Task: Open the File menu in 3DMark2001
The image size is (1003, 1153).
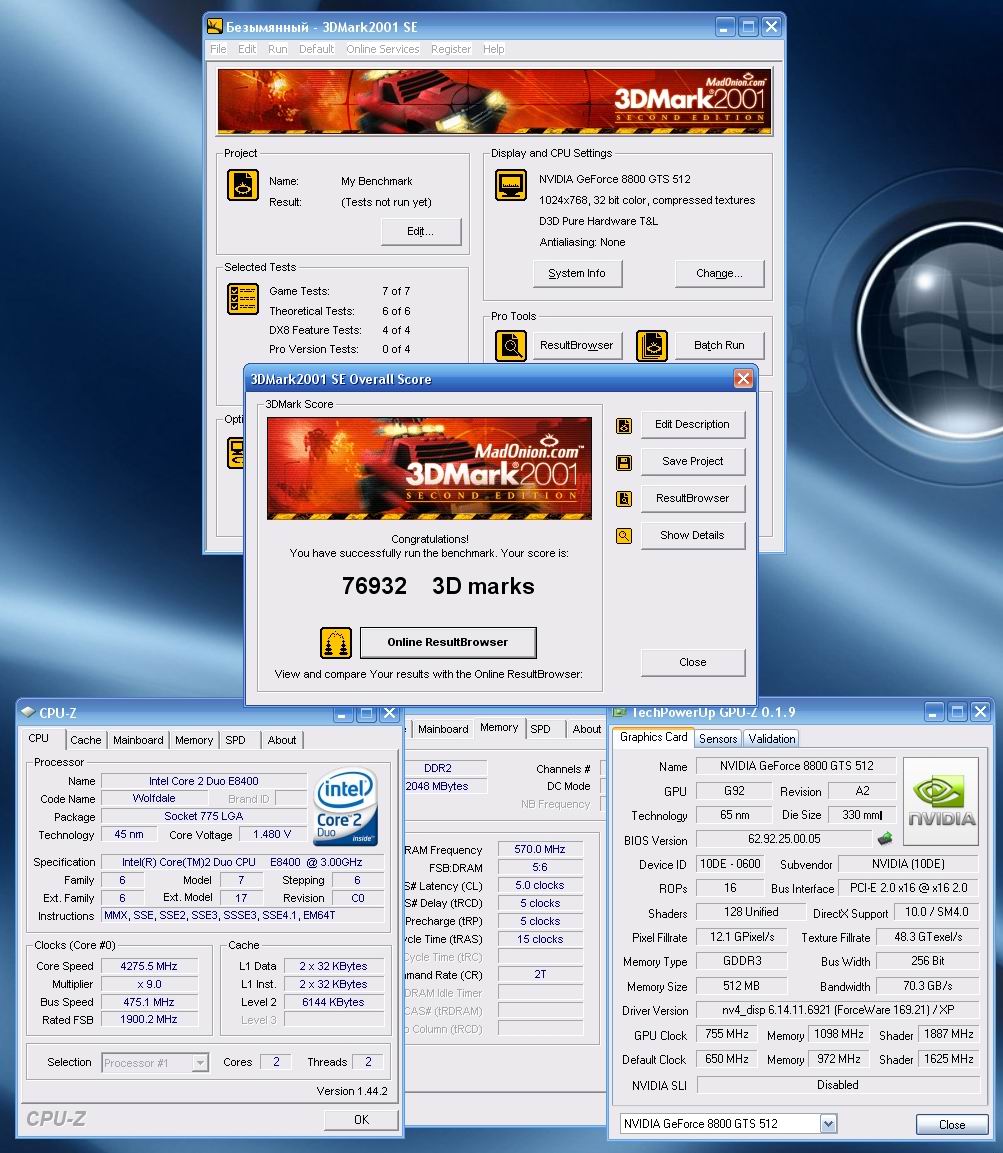Action: [218, 49]
